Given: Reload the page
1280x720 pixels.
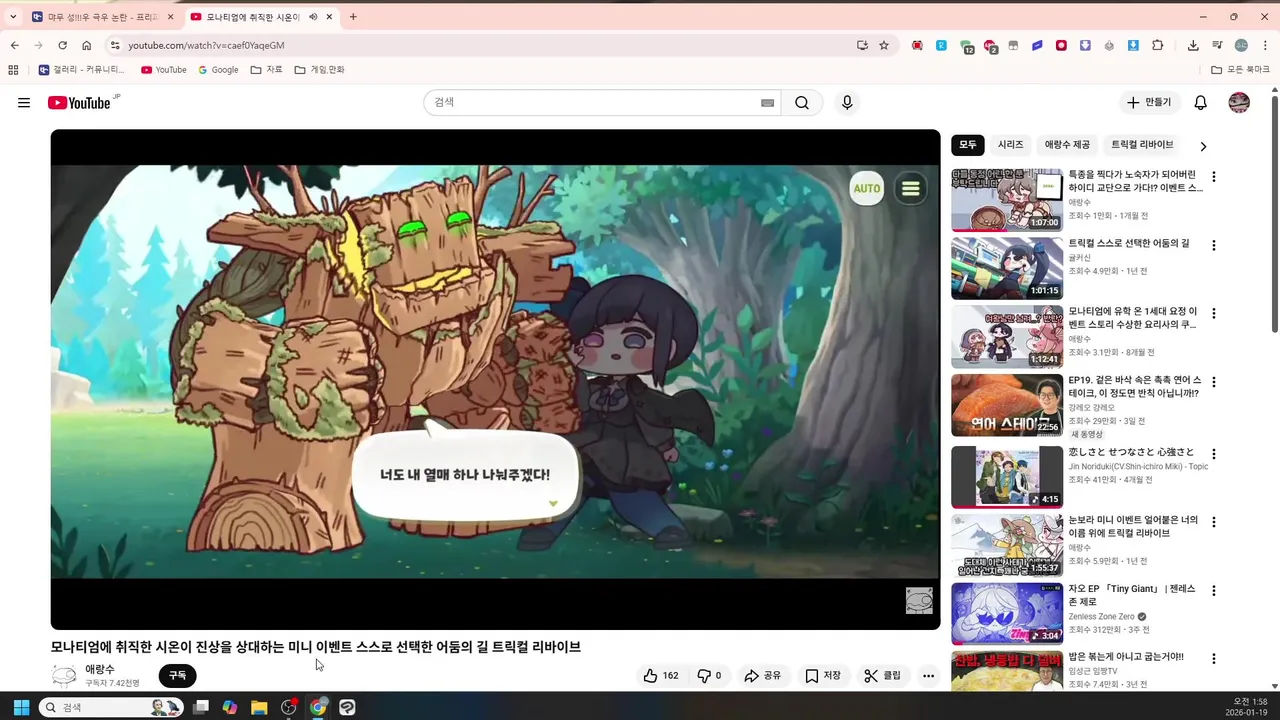Looking at the screenshot, I should 62,45.
